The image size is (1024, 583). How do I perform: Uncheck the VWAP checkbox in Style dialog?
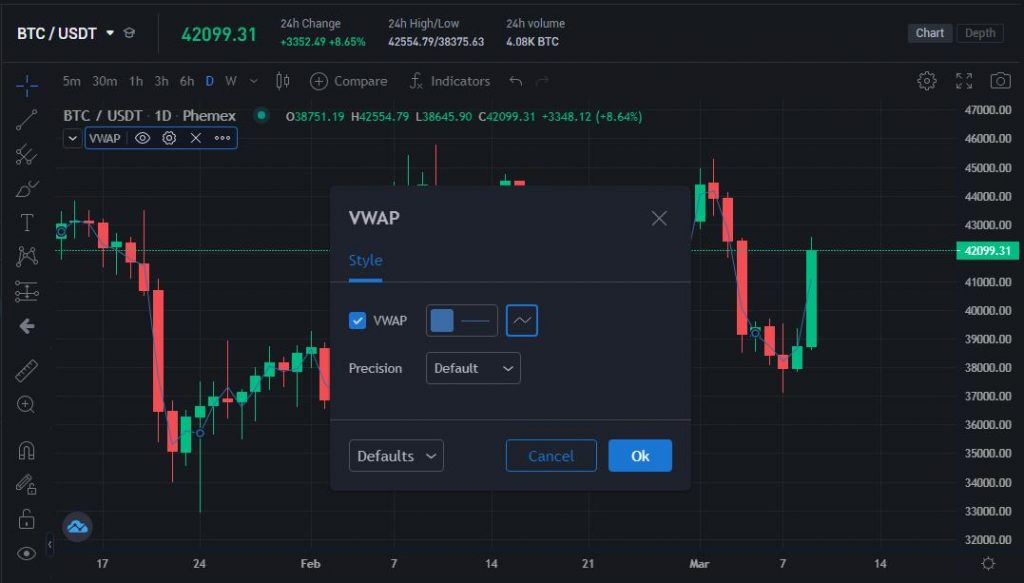tap(358, 320)
